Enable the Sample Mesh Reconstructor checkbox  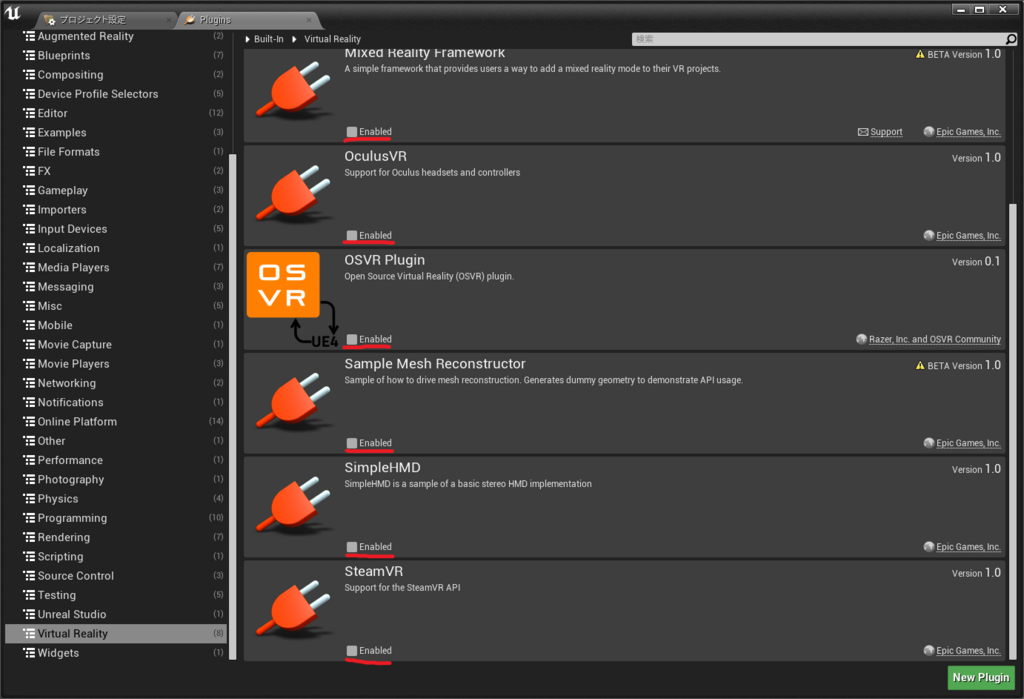(x=351, y=444)
